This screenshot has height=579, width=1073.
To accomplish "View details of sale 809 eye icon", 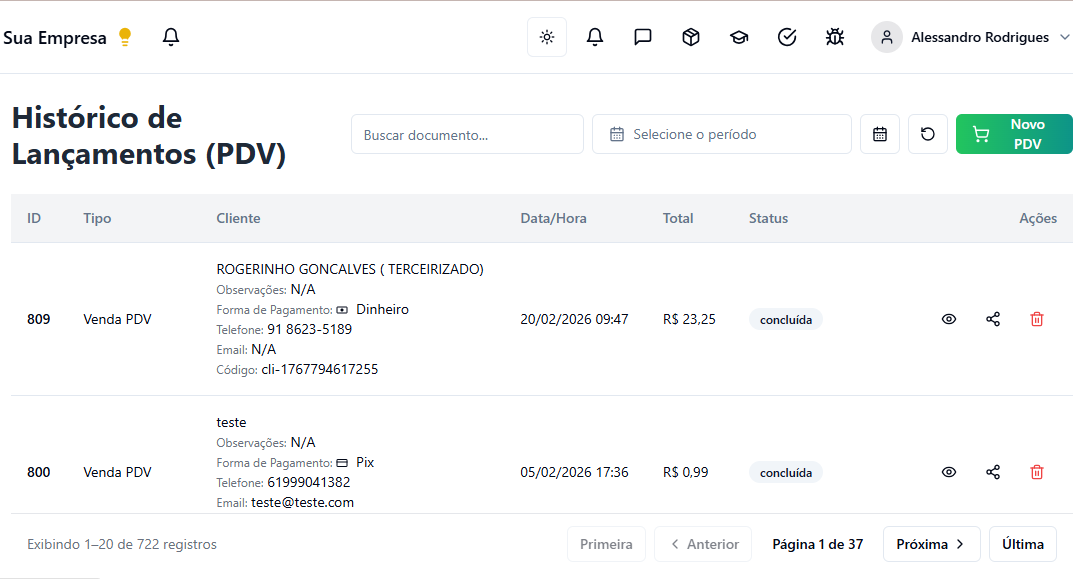I will [949, 319].
